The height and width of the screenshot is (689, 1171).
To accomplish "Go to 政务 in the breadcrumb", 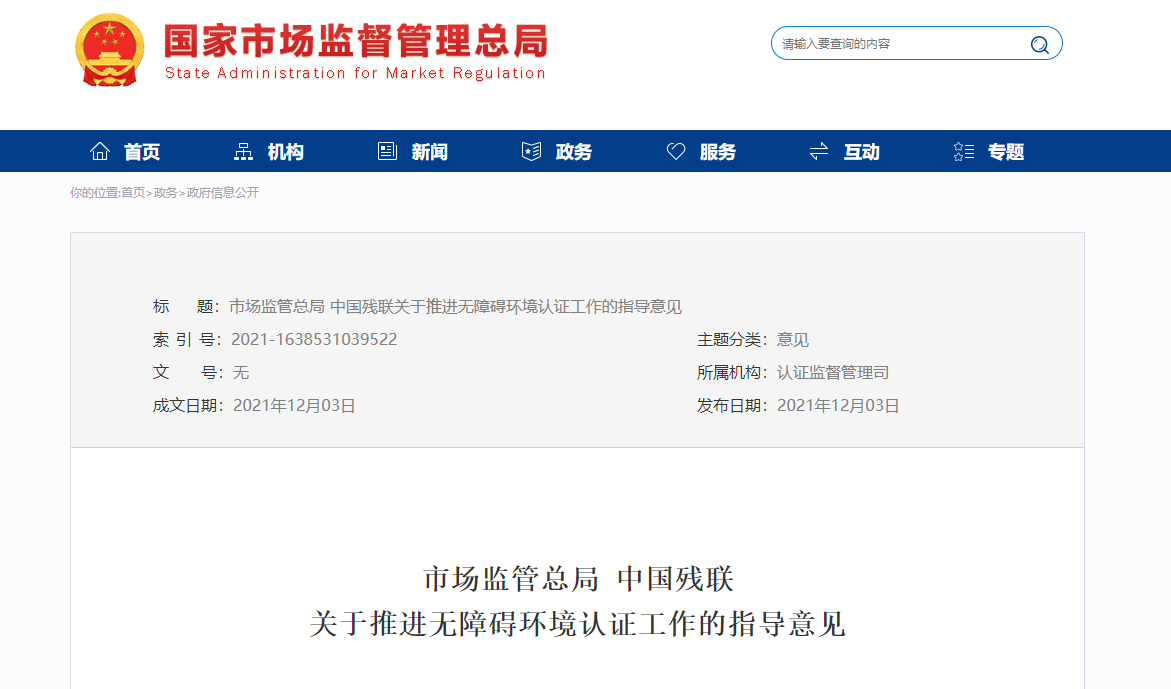I will click(x=165, y=193).
